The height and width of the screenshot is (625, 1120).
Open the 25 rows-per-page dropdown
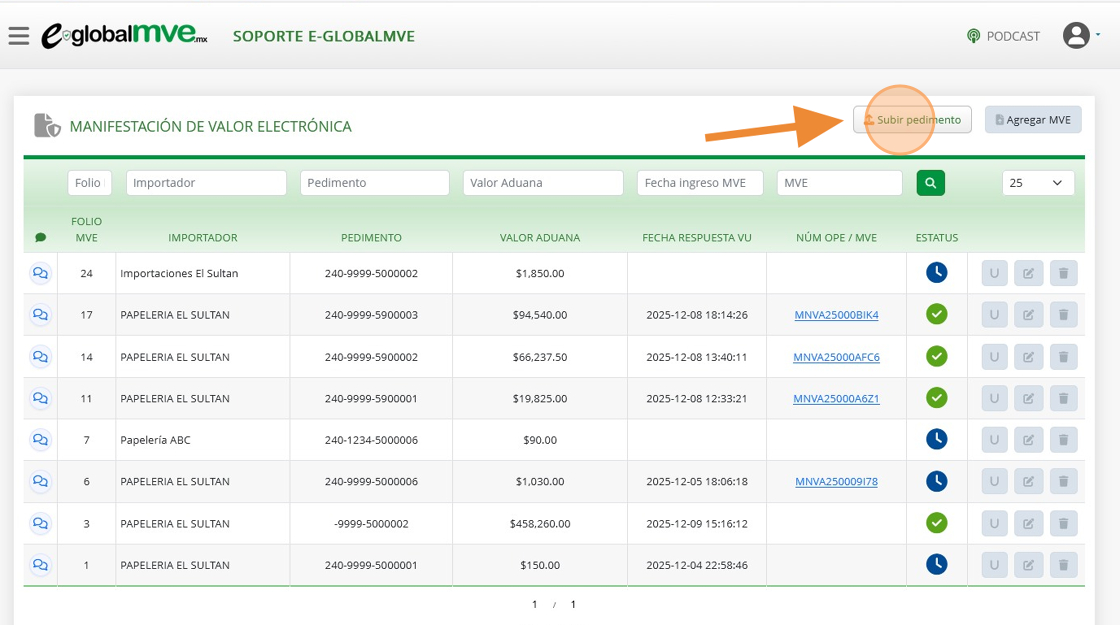click(x=1038, y=183)
